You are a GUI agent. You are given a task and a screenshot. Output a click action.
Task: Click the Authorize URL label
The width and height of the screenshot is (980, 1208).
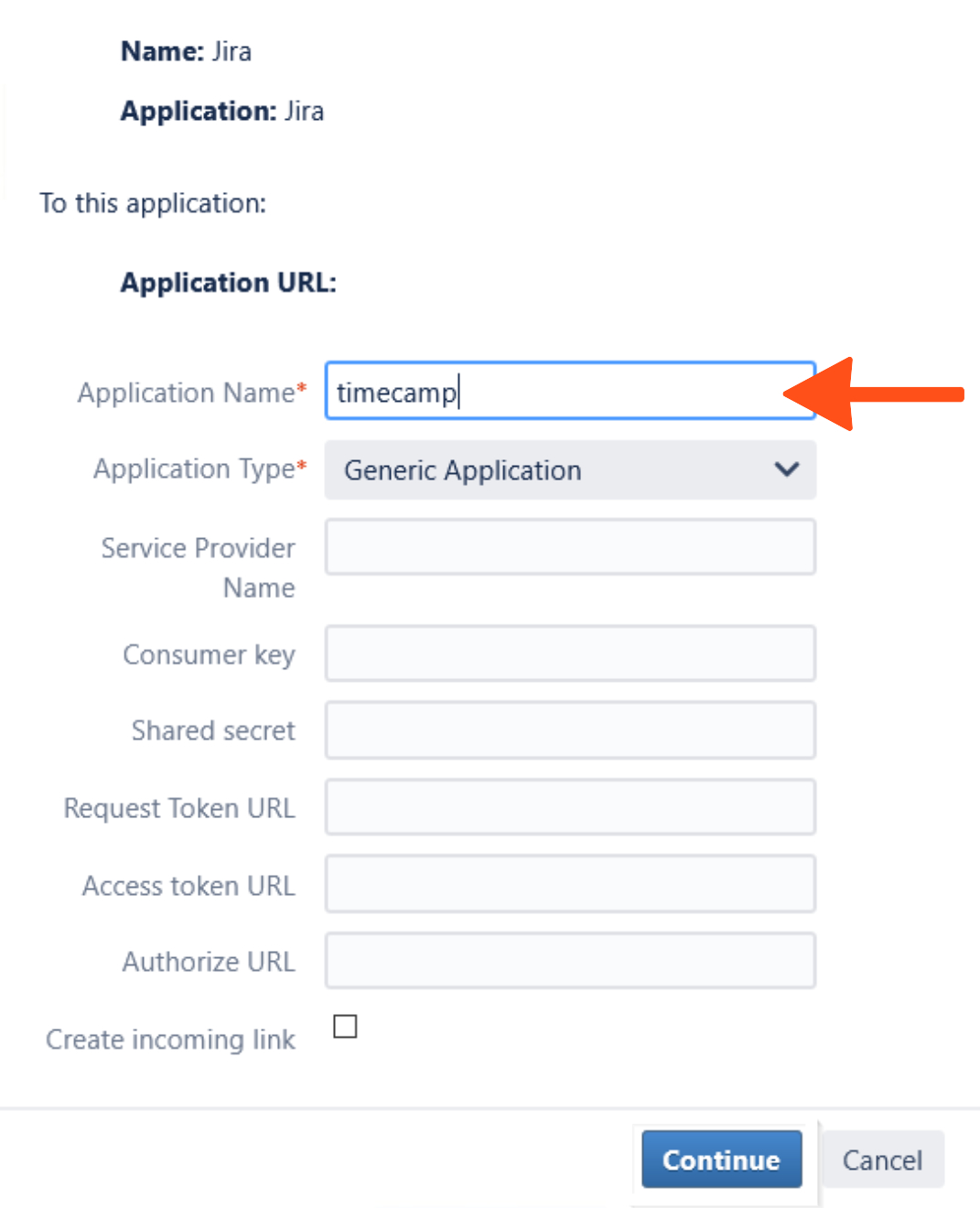tap(209, 962)
